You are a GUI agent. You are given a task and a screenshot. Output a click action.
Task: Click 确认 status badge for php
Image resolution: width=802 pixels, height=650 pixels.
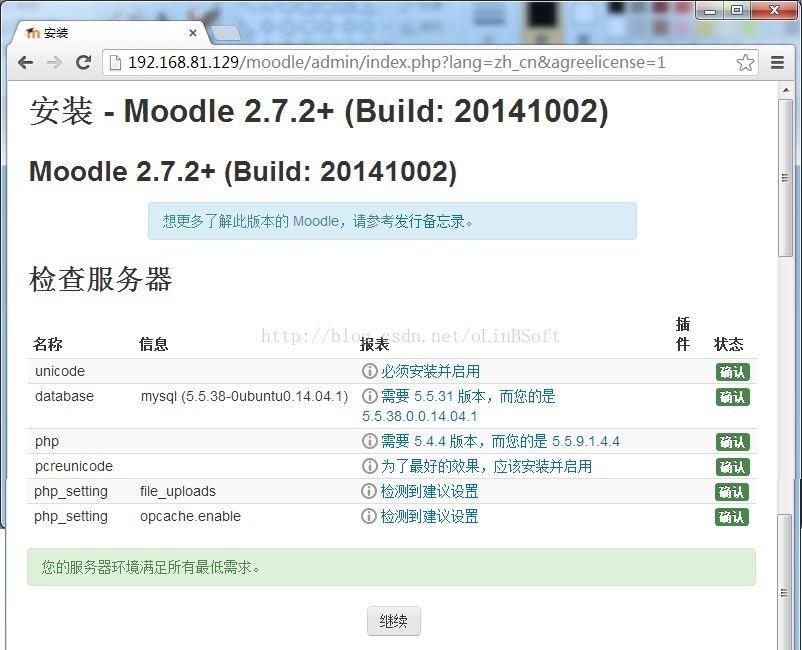[x=732, y=442]
